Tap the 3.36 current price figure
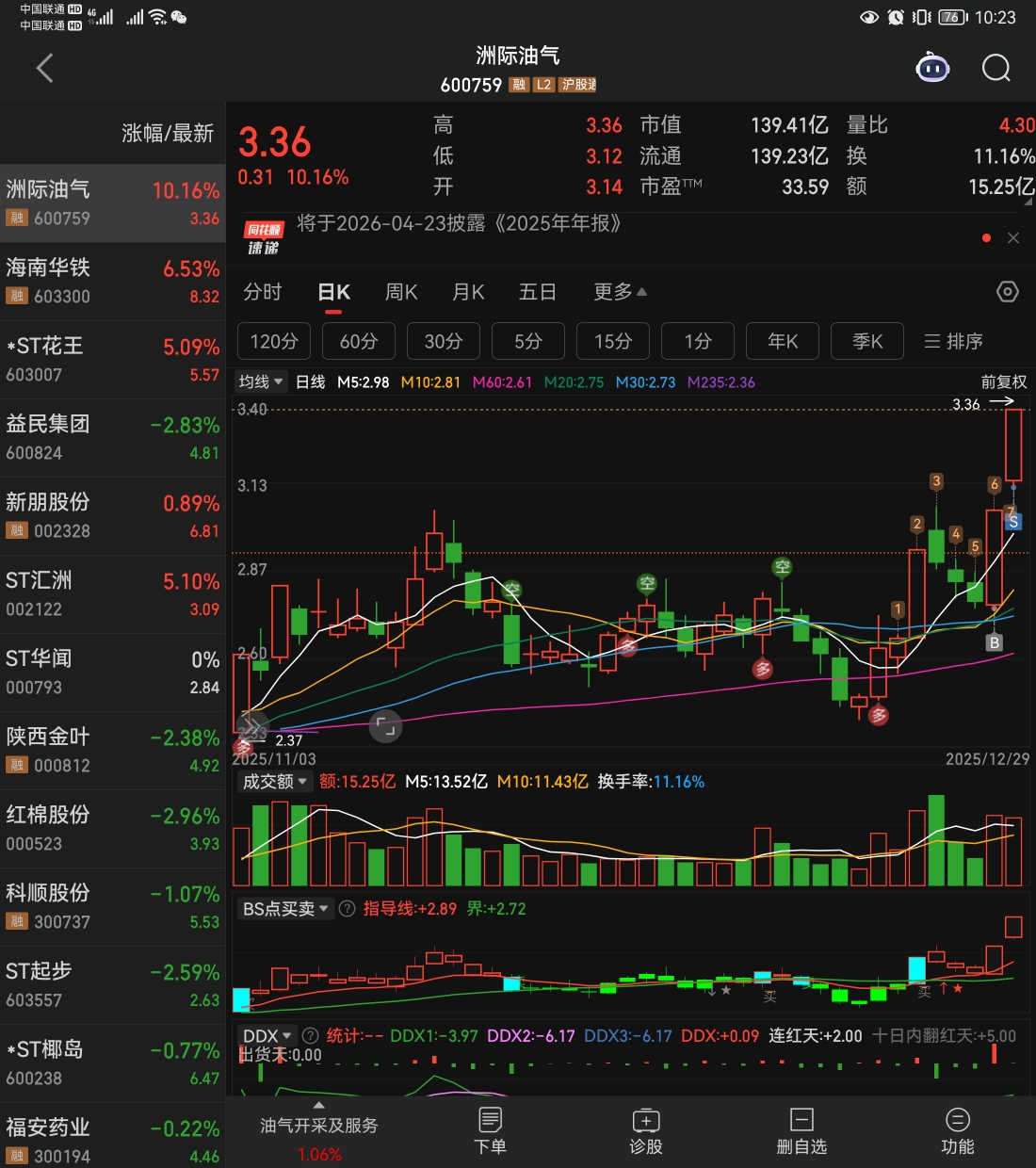This screenshot has width=1036, height=1168. 274,142
